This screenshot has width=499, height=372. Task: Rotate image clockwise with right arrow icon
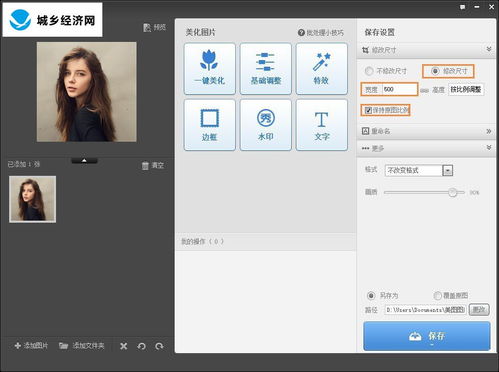point(159,346)
